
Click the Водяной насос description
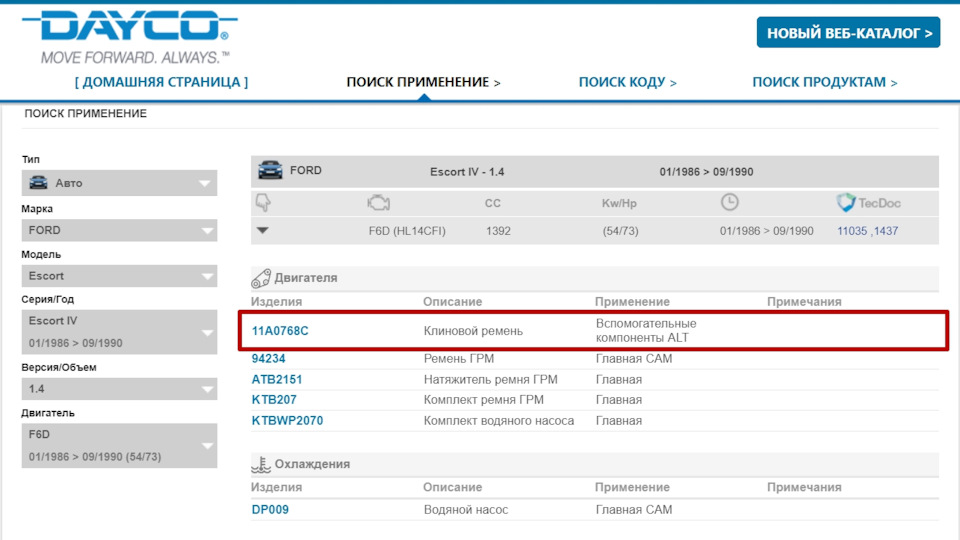click(x=466, y=509)
